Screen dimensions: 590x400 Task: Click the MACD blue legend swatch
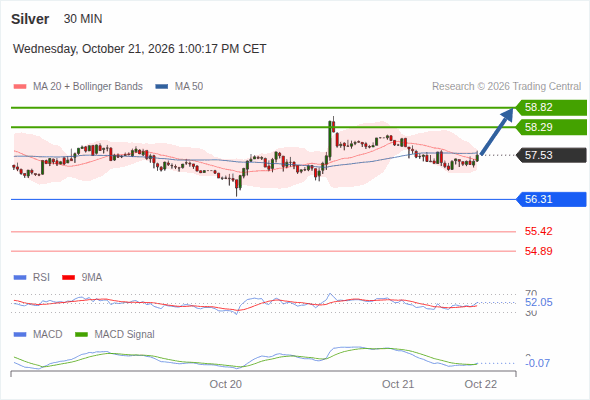point(20,335)
